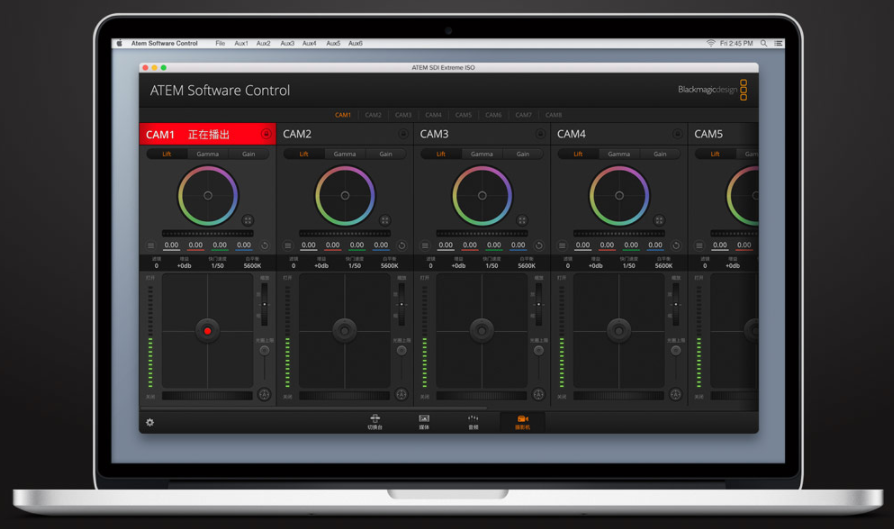
Task: Open CAM4 settings lines icon left of values
Action: click(562, 246)
